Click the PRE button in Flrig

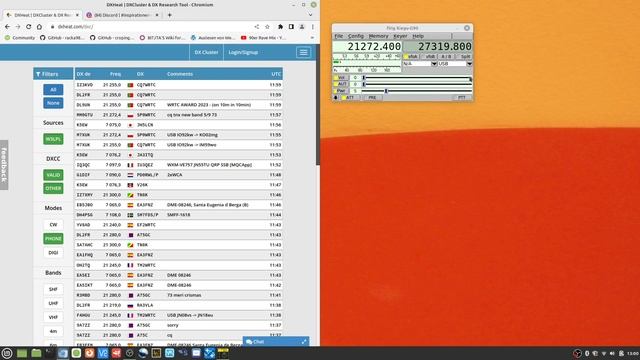click(372, 98)
